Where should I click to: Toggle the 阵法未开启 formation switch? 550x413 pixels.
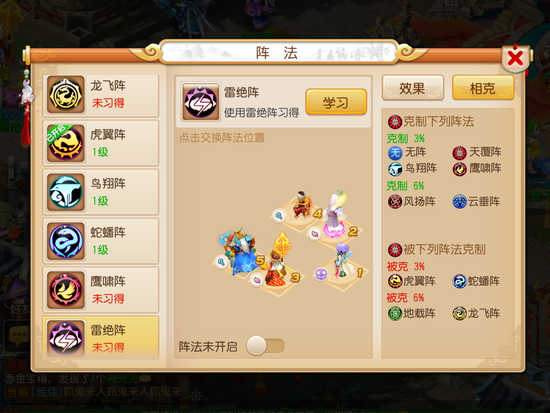[x=265, y=346]
